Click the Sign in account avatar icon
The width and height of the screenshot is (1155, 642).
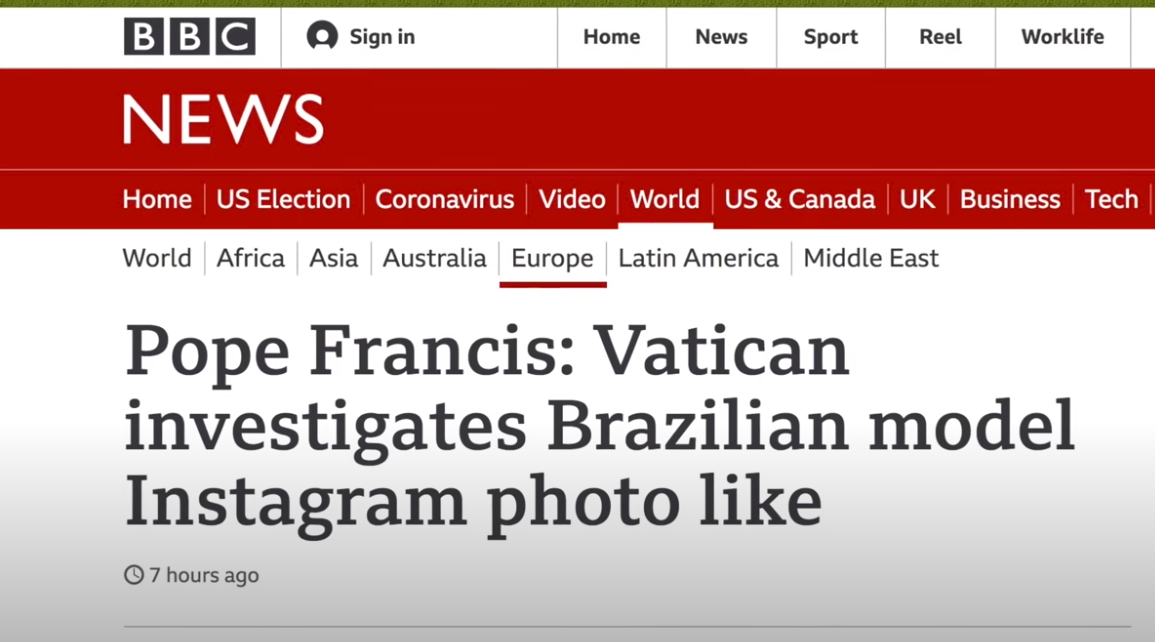point(322,37)
